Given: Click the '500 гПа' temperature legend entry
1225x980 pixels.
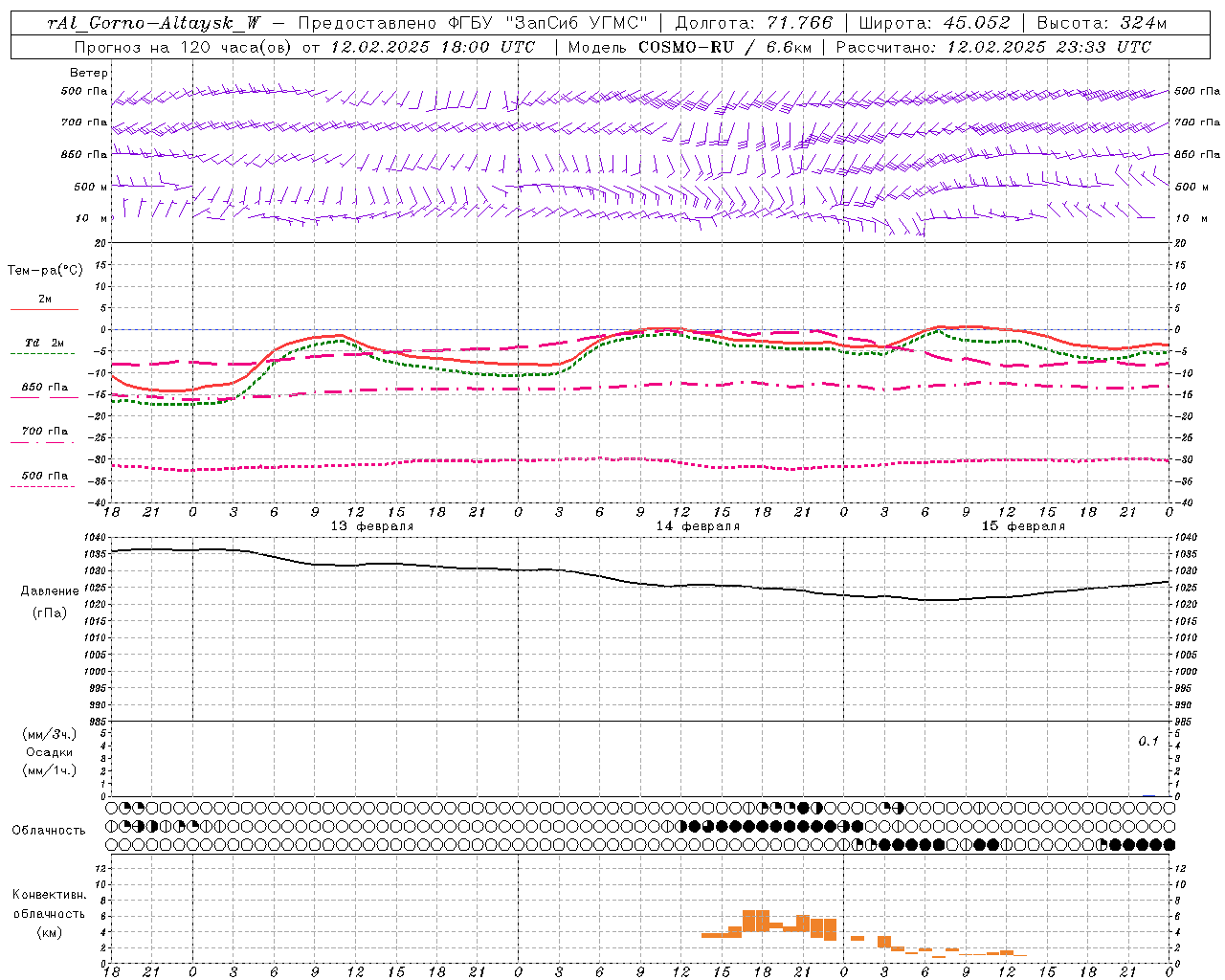Looking at the screenshot, I should [x=45, y=476].
